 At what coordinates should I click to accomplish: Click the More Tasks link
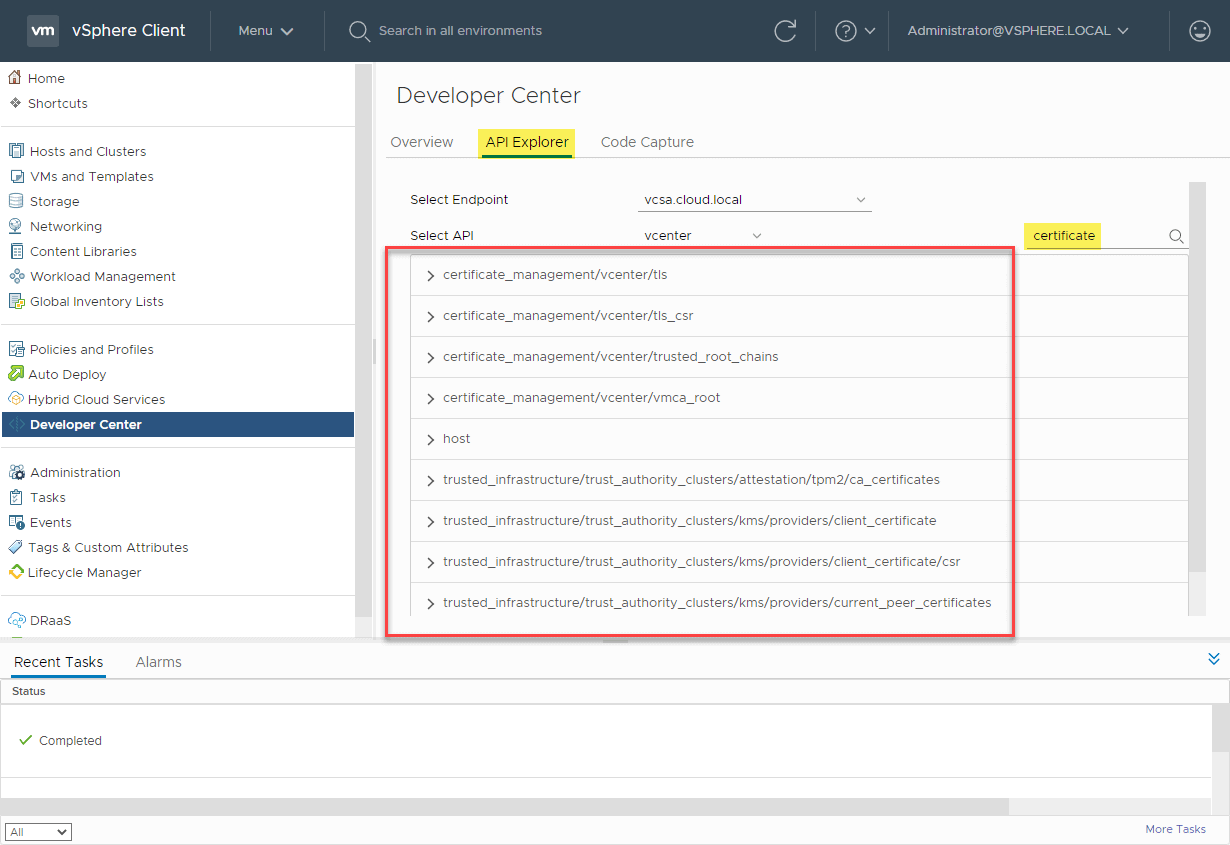point(1175,829)
